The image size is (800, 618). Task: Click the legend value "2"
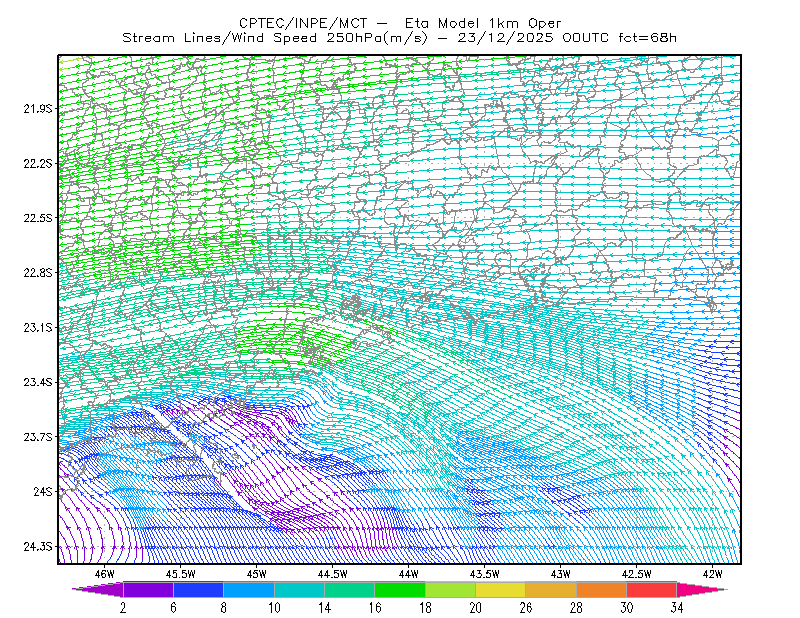click(123, 608)
